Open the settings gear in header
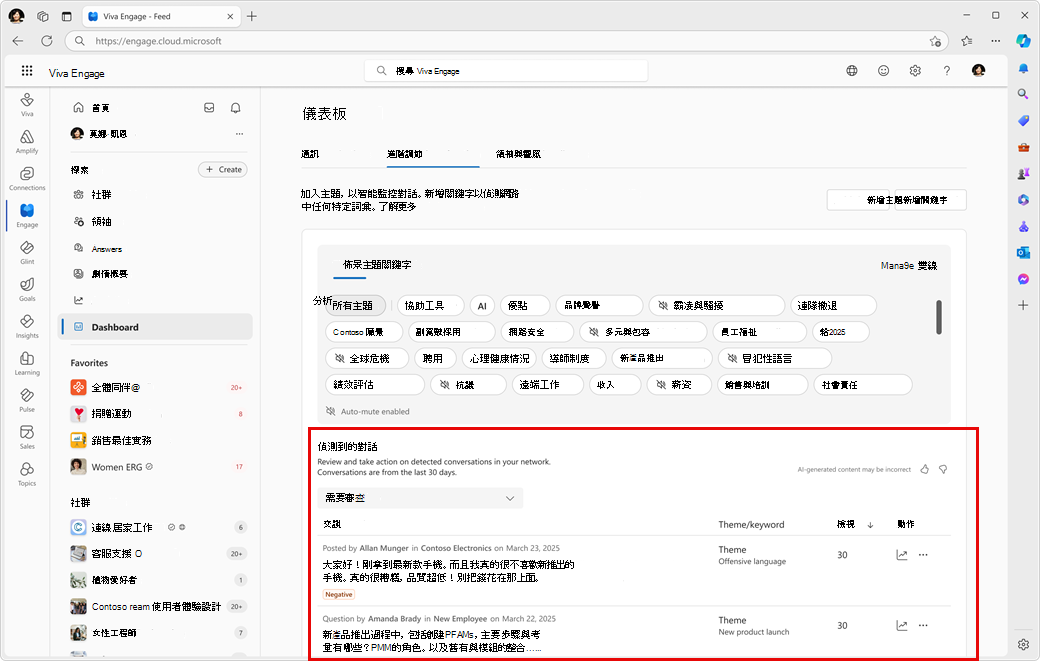Viewport: 1040px width, 661px height. click(915, 70)
